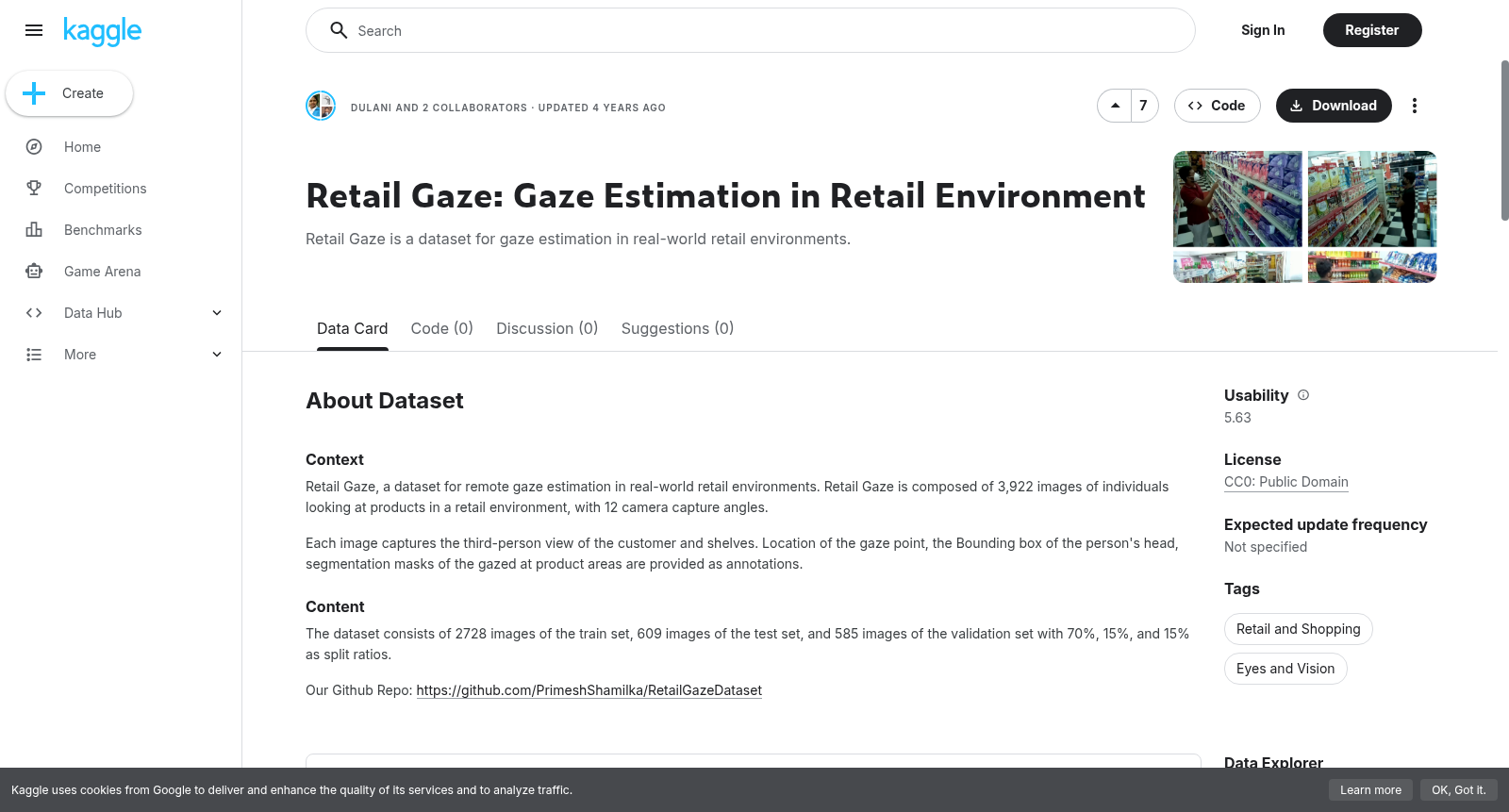Image resolution: width=1509 pixels, height=812 pixels.
Task: Click the 'Not specified' update frequency text
Action: pyautogui.click(x=1266, y=547)
